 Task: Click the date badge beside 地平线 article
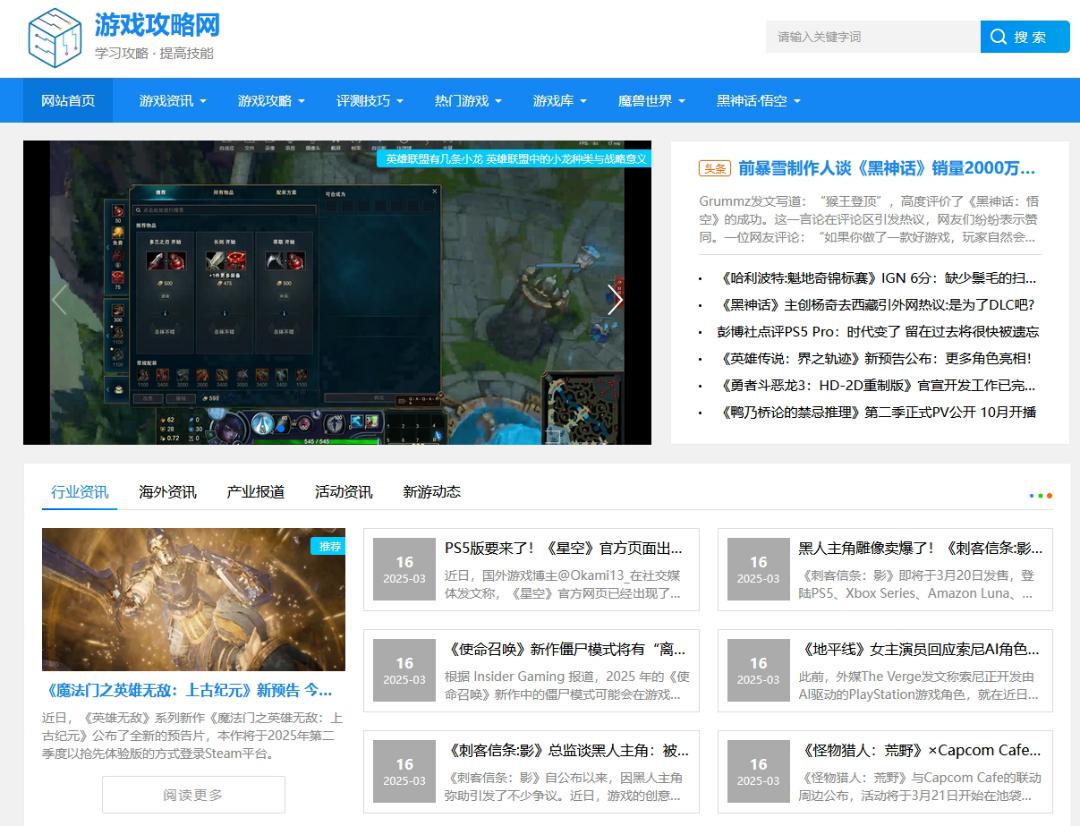758,671
